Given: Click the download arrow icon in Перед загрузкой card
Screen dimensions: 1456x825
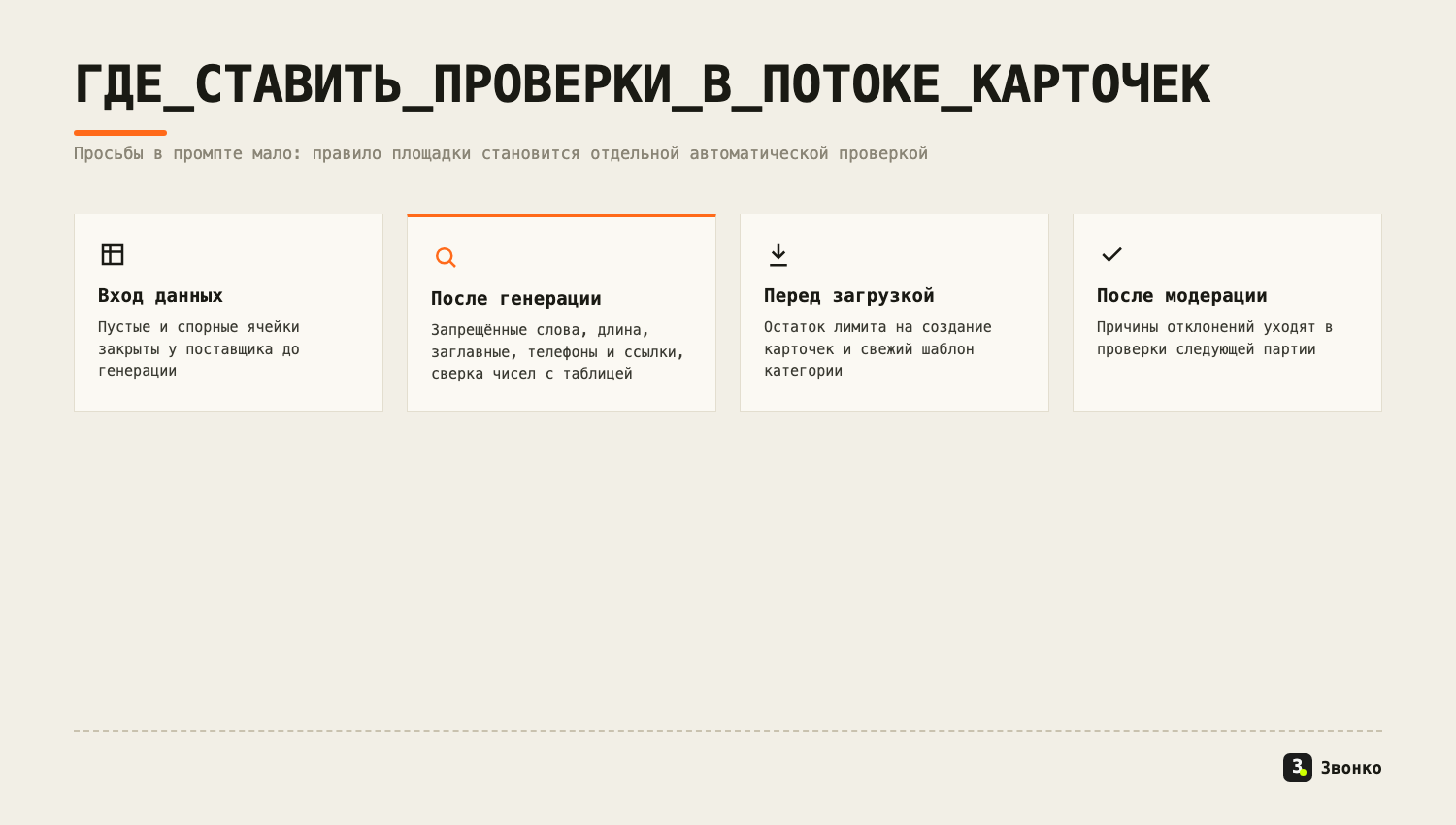Looking at the screenshot, I should 778,254.
